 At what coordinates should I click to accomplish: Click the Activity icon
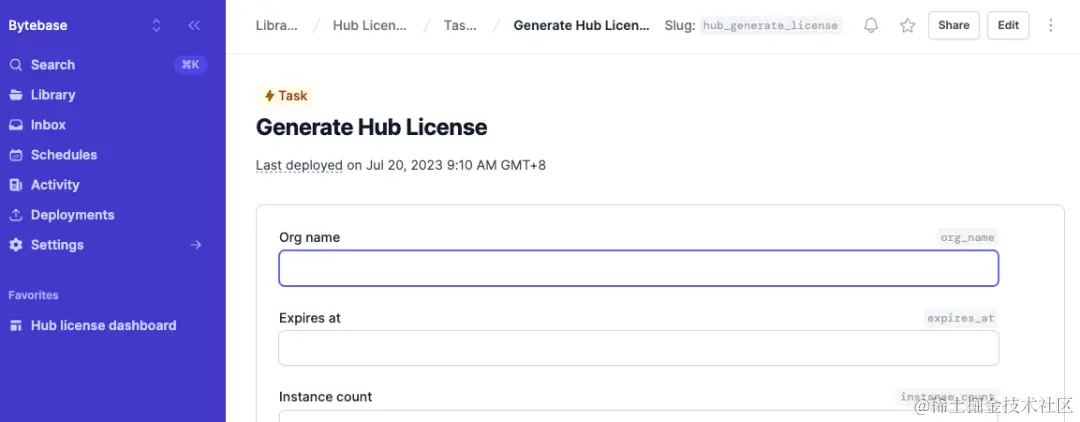tap(16, 184)
